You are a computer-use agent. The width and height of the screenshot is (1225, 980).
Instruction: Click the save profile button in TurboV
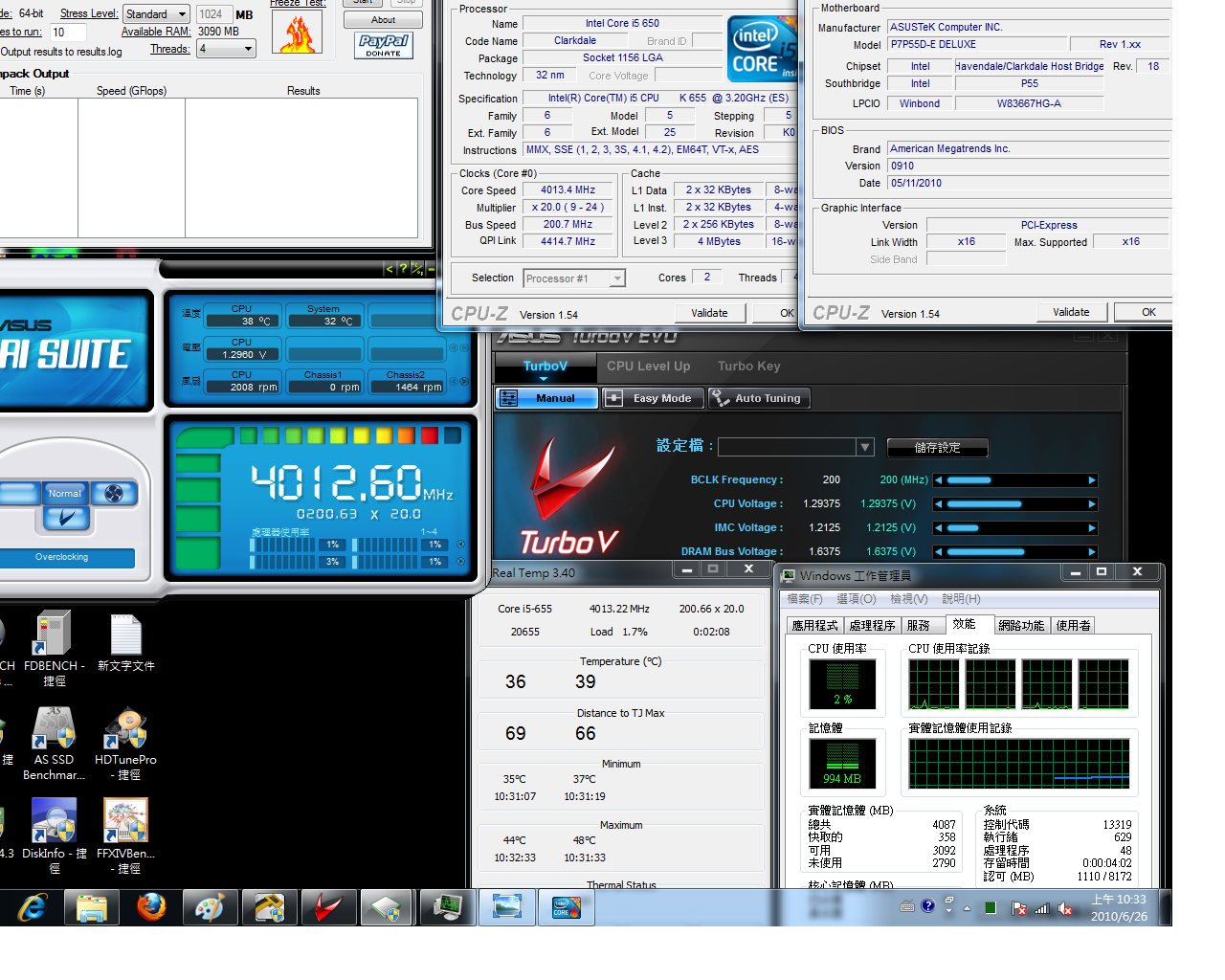(x=938, y=447)
